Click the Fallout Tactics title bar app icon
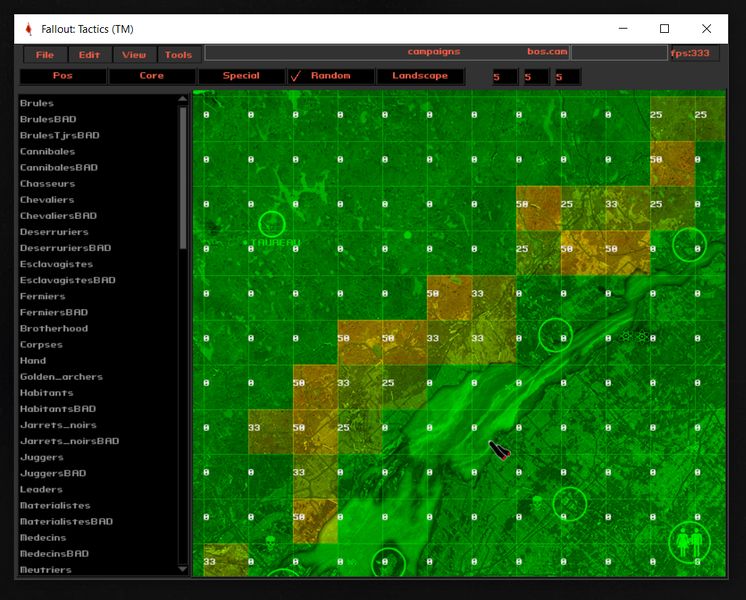The image size is (746, 600). (x=29, y=29)
